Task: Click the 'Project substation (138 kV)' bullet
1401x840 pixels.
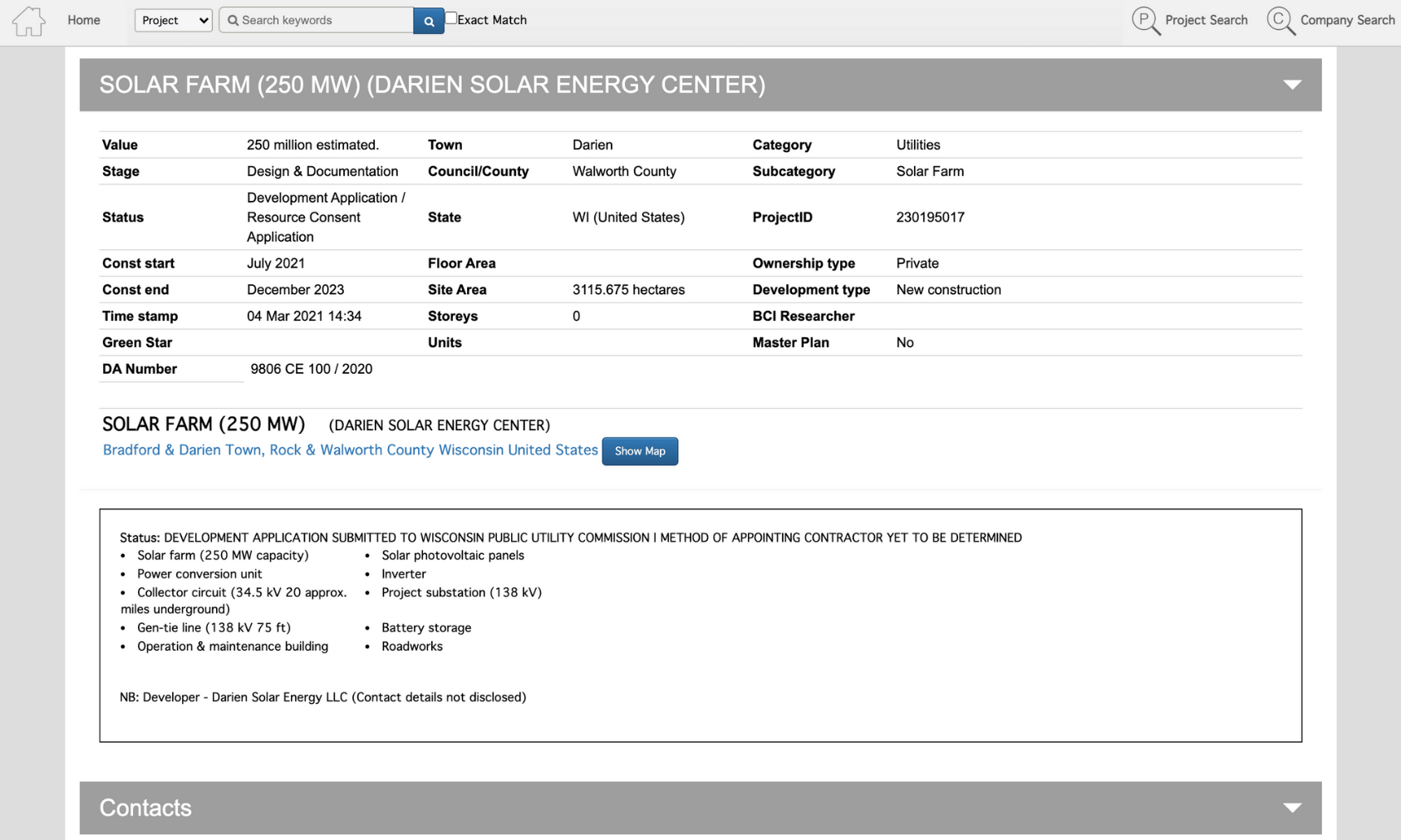Action: [x=461, y=592]
